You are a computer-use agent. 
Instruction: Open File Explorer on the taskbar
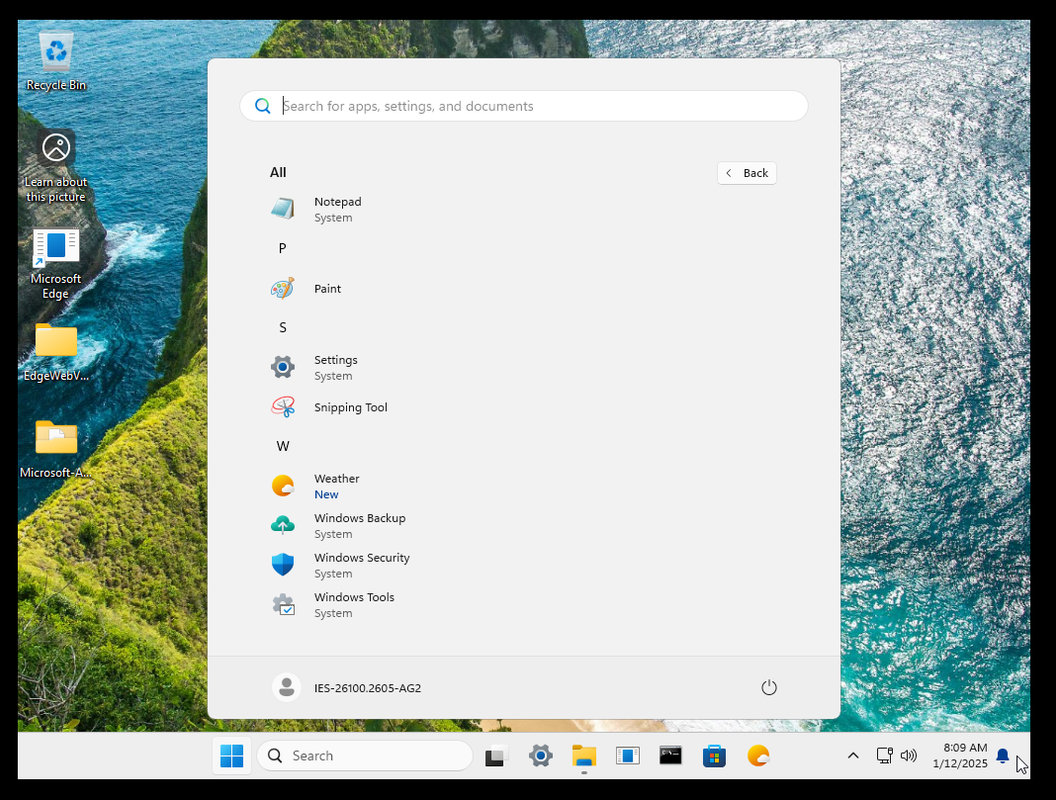(x=584, y=756)
